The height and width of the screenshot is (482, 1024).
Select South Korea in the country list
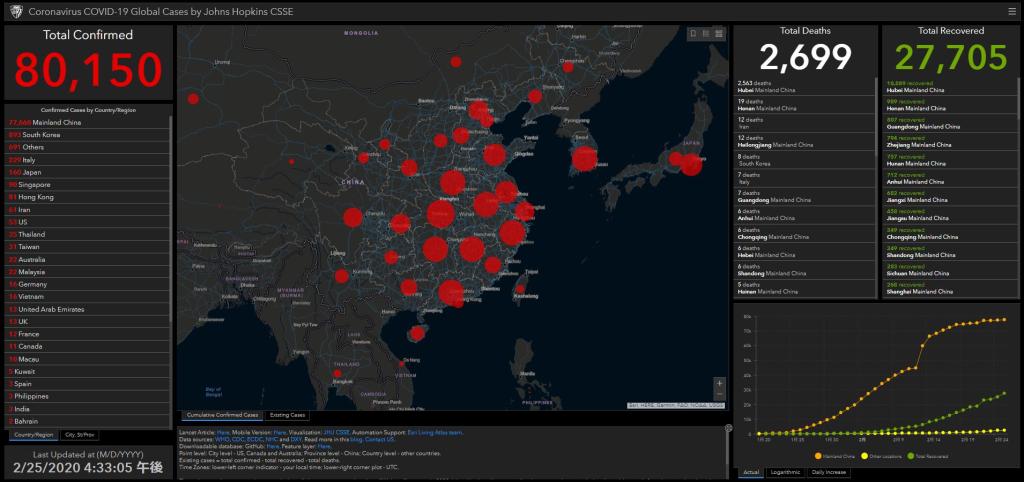(x=40, y=134)
